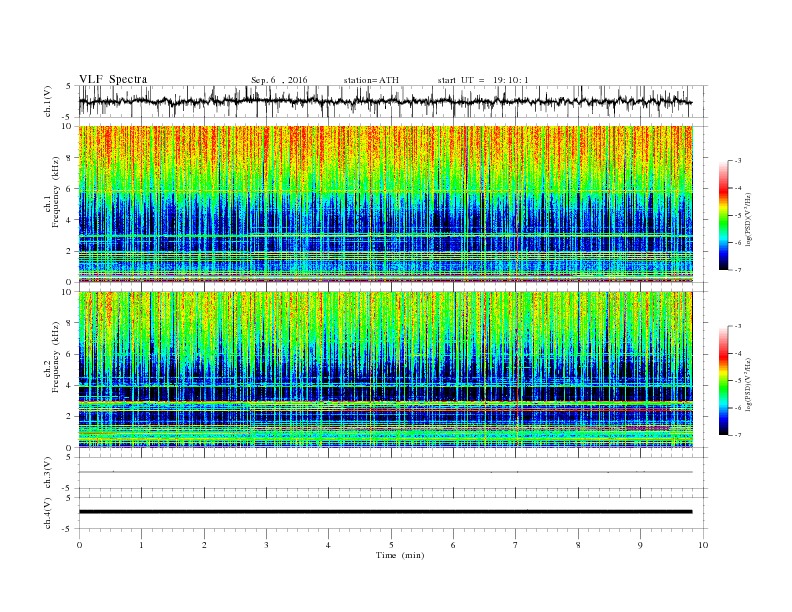Click the '10' tick at the time axis end
The image size is (792, 612).
pos(703,545)
